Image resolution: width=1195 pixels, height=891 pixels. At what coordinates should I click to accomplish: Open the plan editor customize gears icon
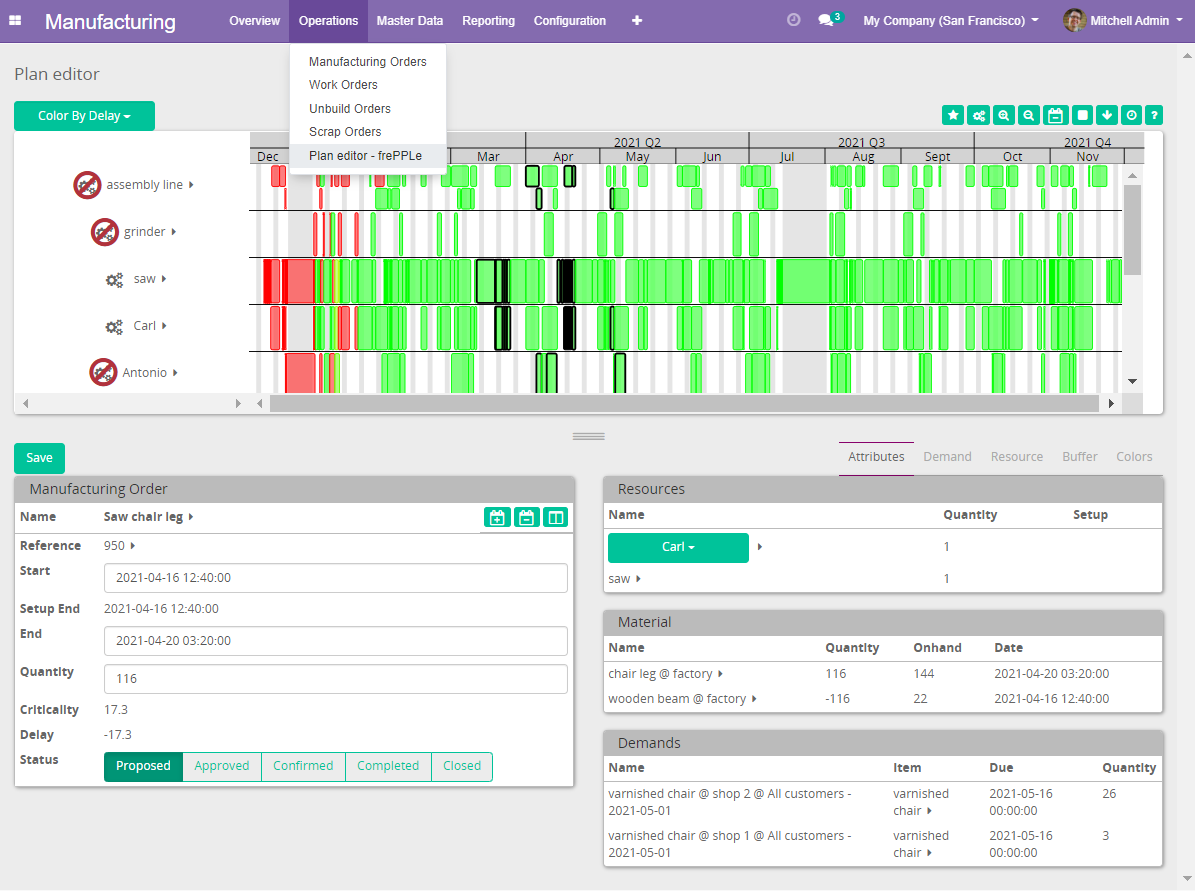tap(978, 115)
